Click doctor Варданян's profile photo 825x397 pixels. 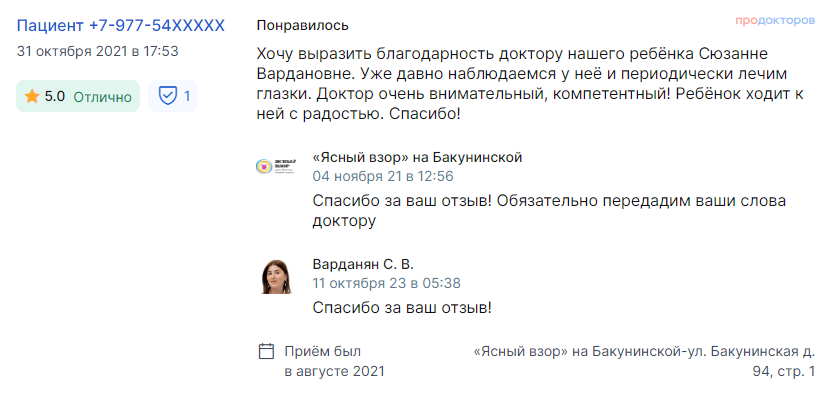(276, 277)
